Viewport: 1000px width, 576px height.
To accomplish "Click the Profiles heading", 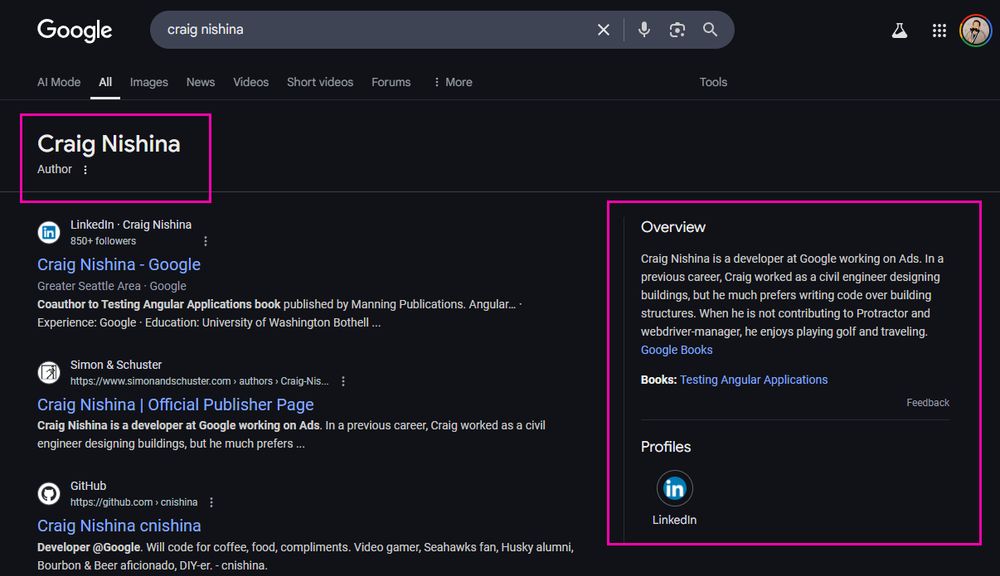I will pyautogui.click(x=666, y=447).
